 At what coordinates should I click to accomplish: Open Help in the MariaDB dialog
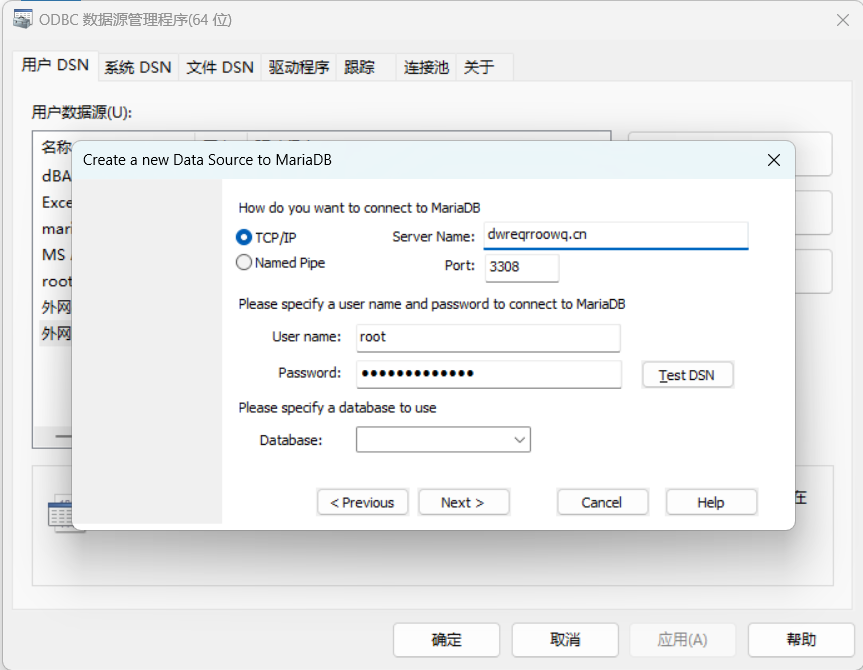[711, 502]
